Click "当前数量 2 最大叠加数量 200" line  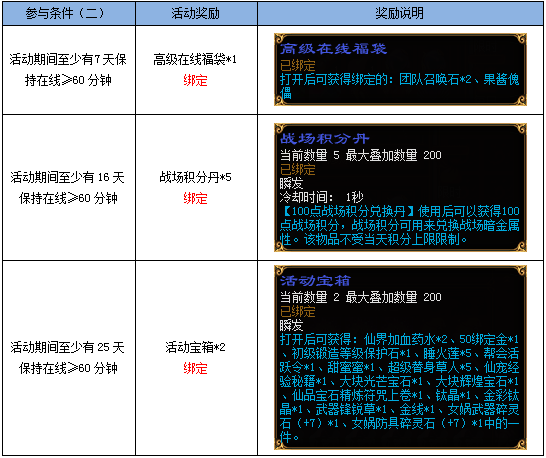(360, 297)
